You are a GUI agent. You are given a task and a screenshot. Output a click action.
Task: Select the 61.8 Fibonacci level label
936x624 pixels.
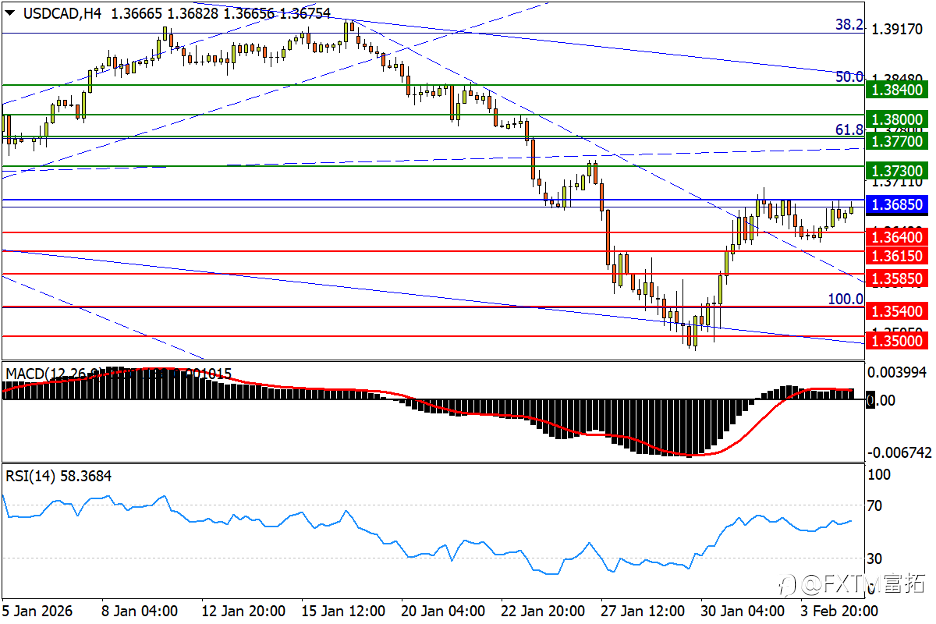click(849, 130)
